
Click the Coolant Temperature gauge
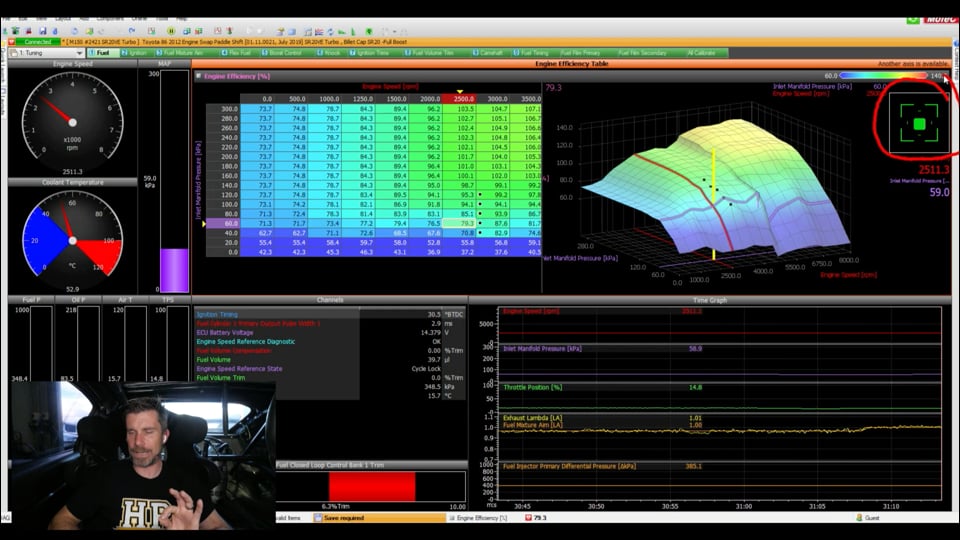click(72, 239)
